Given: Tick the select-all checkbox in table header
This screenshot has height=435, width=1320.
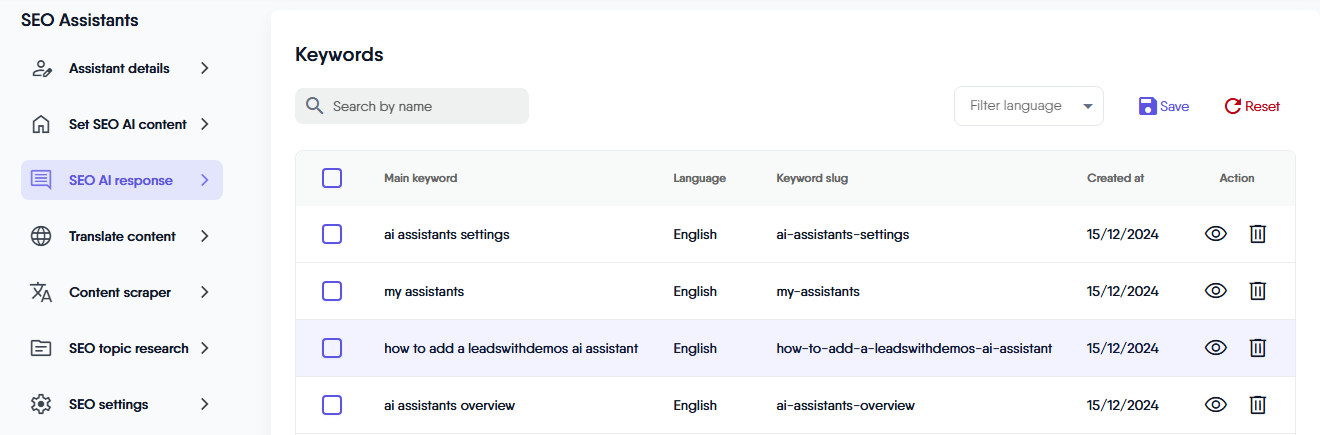Looking at the screenshot, I should coord(332,178).
